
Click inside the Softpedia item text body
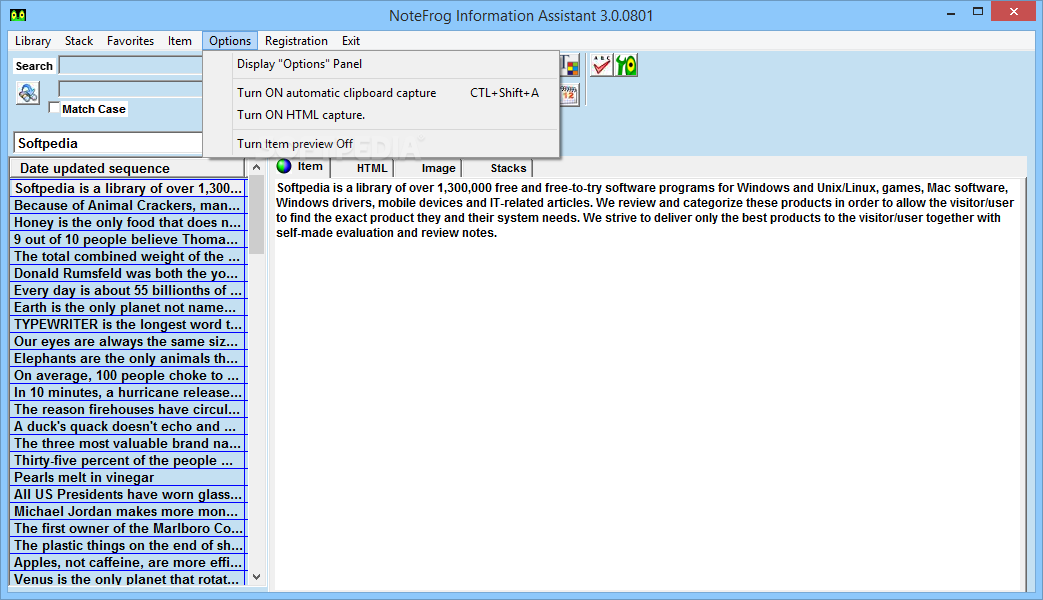point(645,210)
